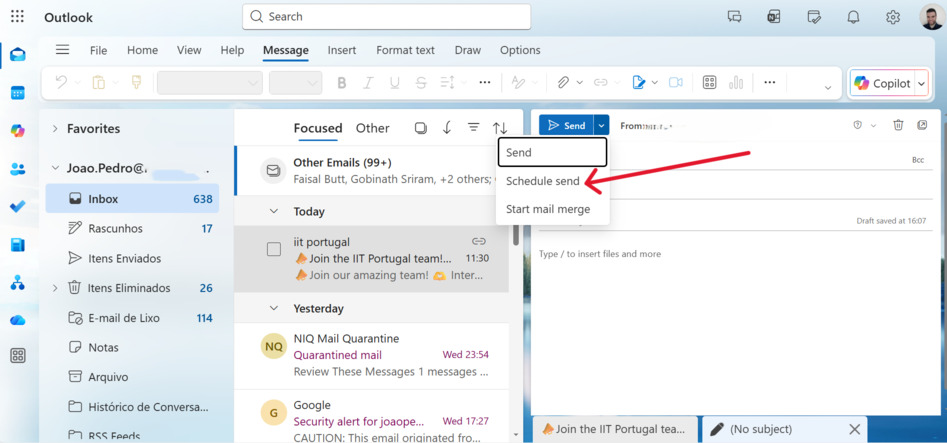Click the Poll chart icon in the ribbon
This screenshot has height=443, width=947.
click(736, 83)
